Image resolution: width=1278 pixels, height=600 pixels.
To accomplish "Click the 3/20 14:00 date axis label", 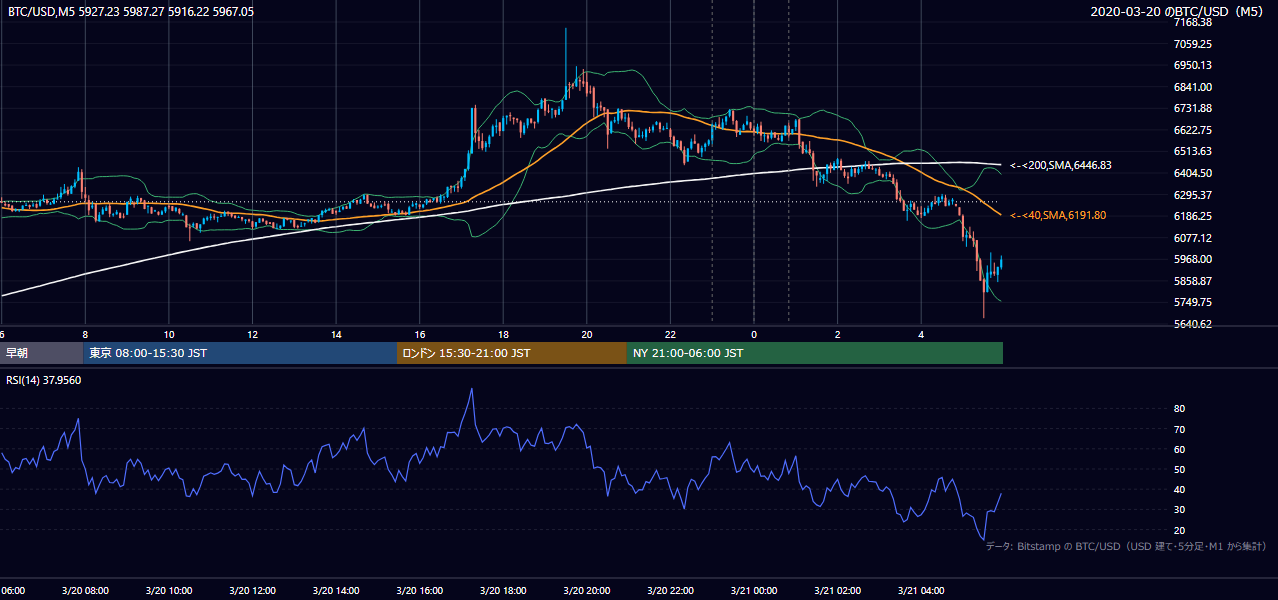I will (x=335, y=591).
